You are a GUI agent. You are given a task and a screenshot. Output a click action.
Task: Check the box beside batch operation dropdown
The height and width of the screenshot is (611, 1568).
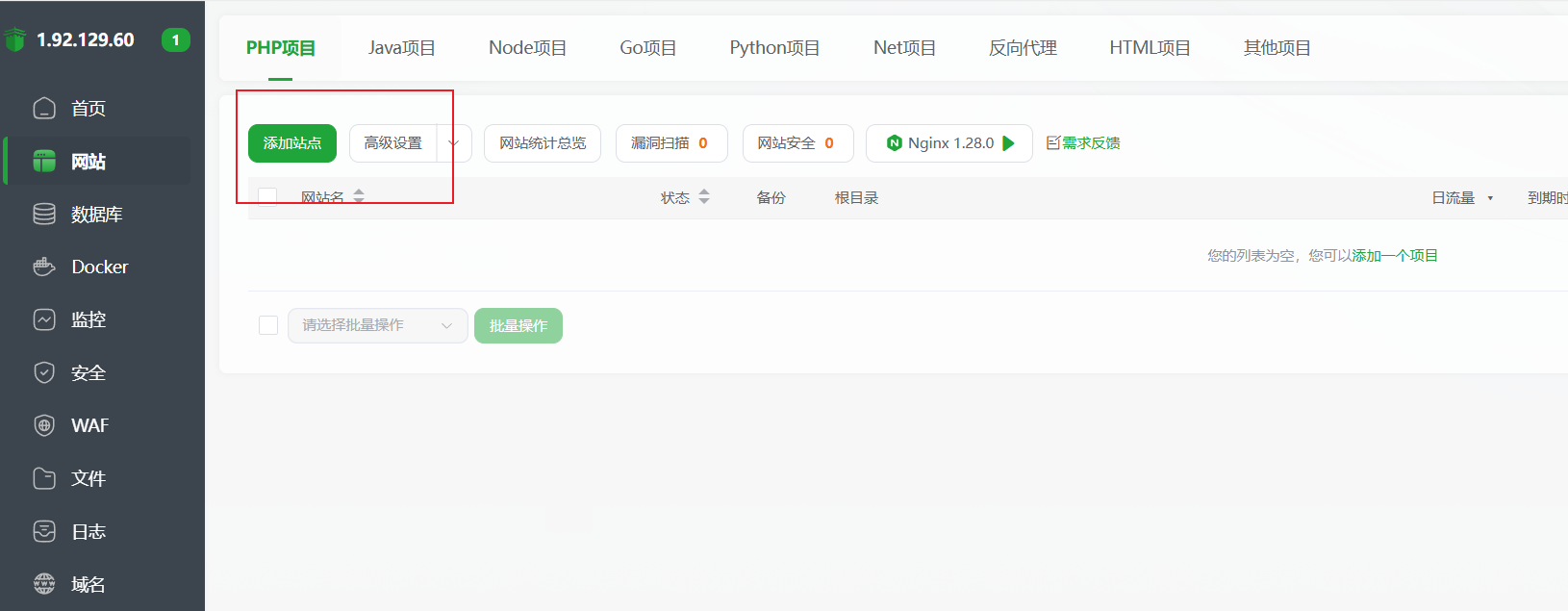click(x=268, y=325)
